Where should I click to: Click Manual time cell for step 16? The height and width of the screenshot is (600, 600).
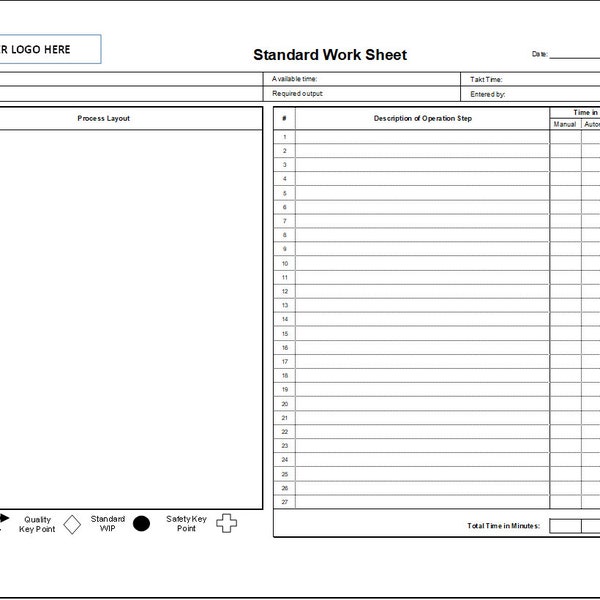pos(565,347)
